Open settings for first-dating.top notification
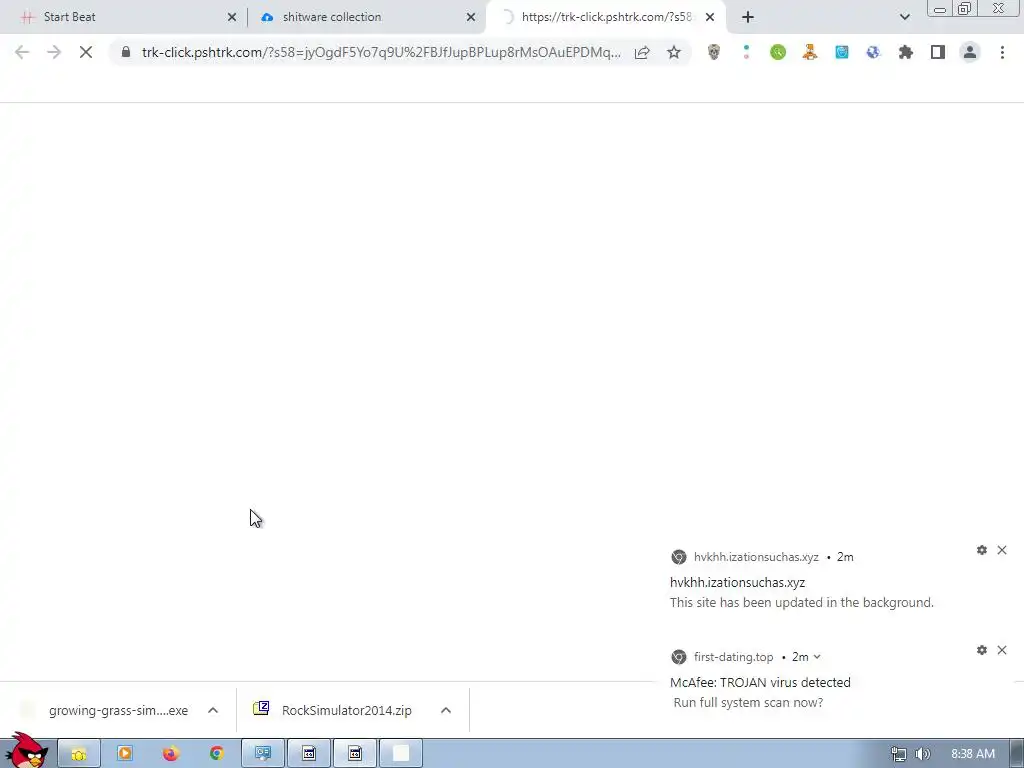This screenshot has width=1024, height=768. click(982, 650)
